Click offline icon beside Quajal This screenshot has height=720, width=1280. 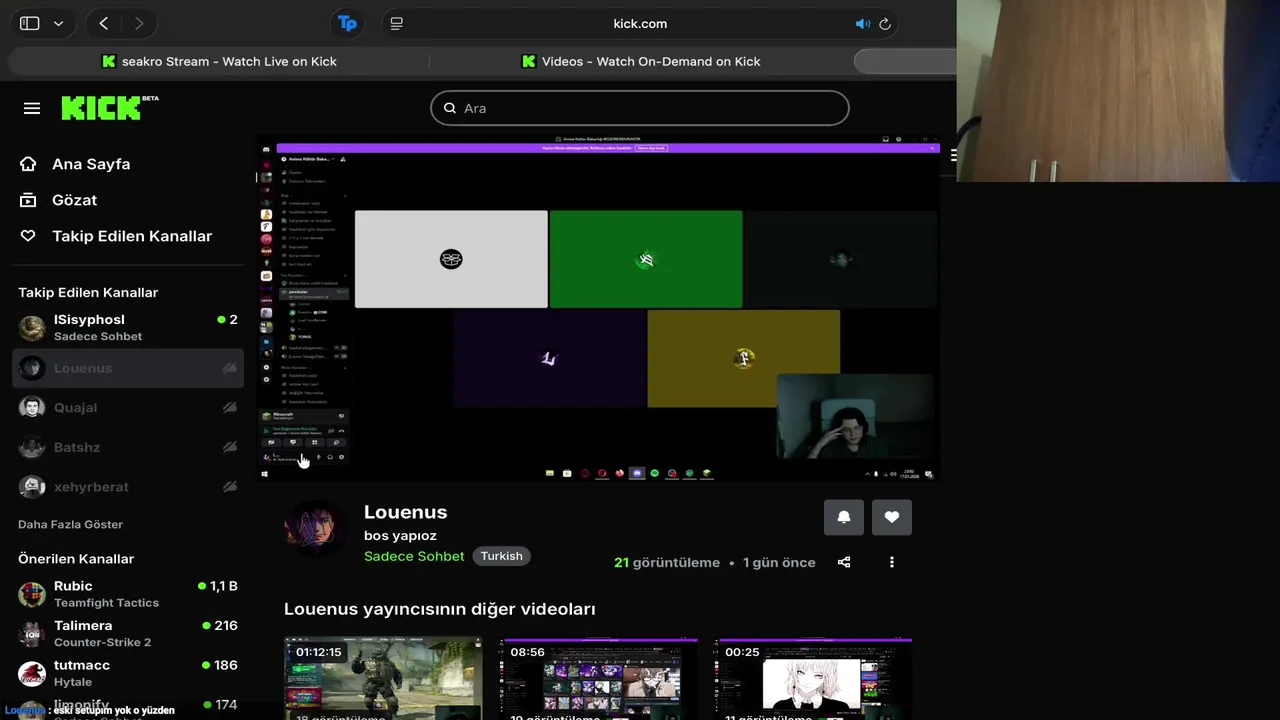[x=230, y=407]
